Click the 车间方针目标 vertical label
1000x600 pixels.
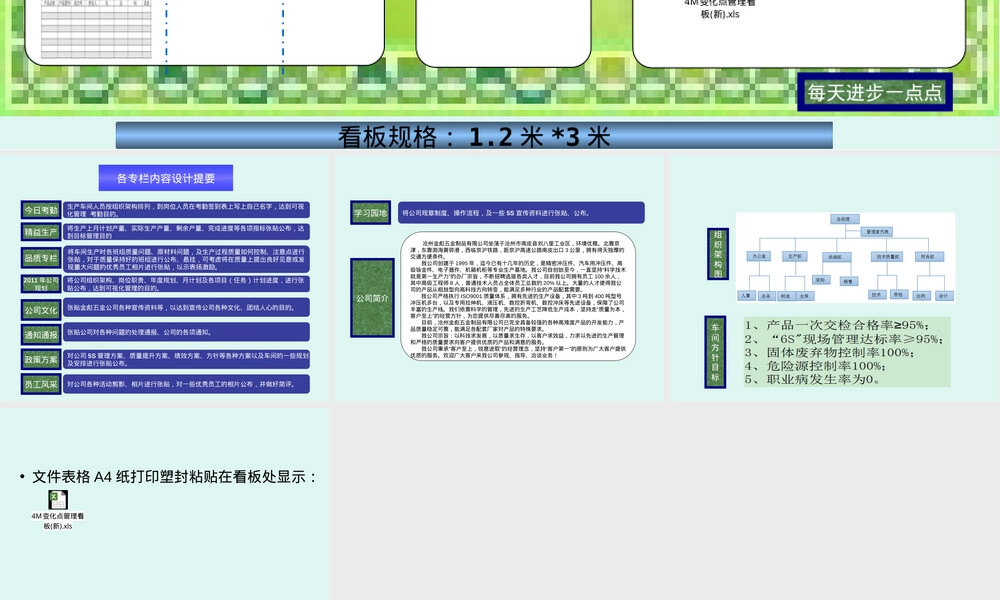715,352
